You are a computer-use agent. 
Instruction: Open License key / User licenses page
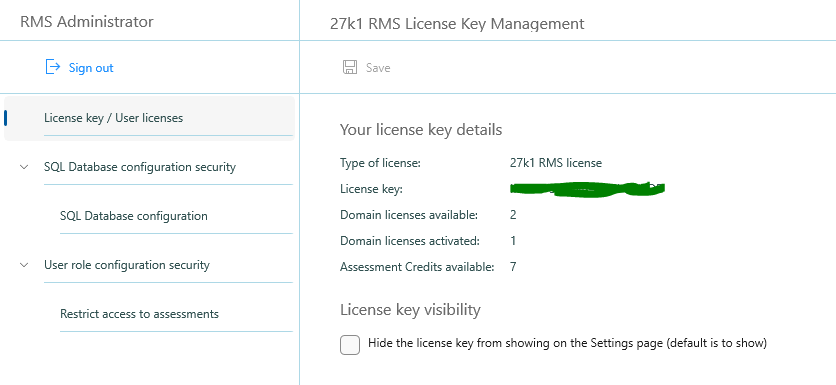click(x=149, y=118)
